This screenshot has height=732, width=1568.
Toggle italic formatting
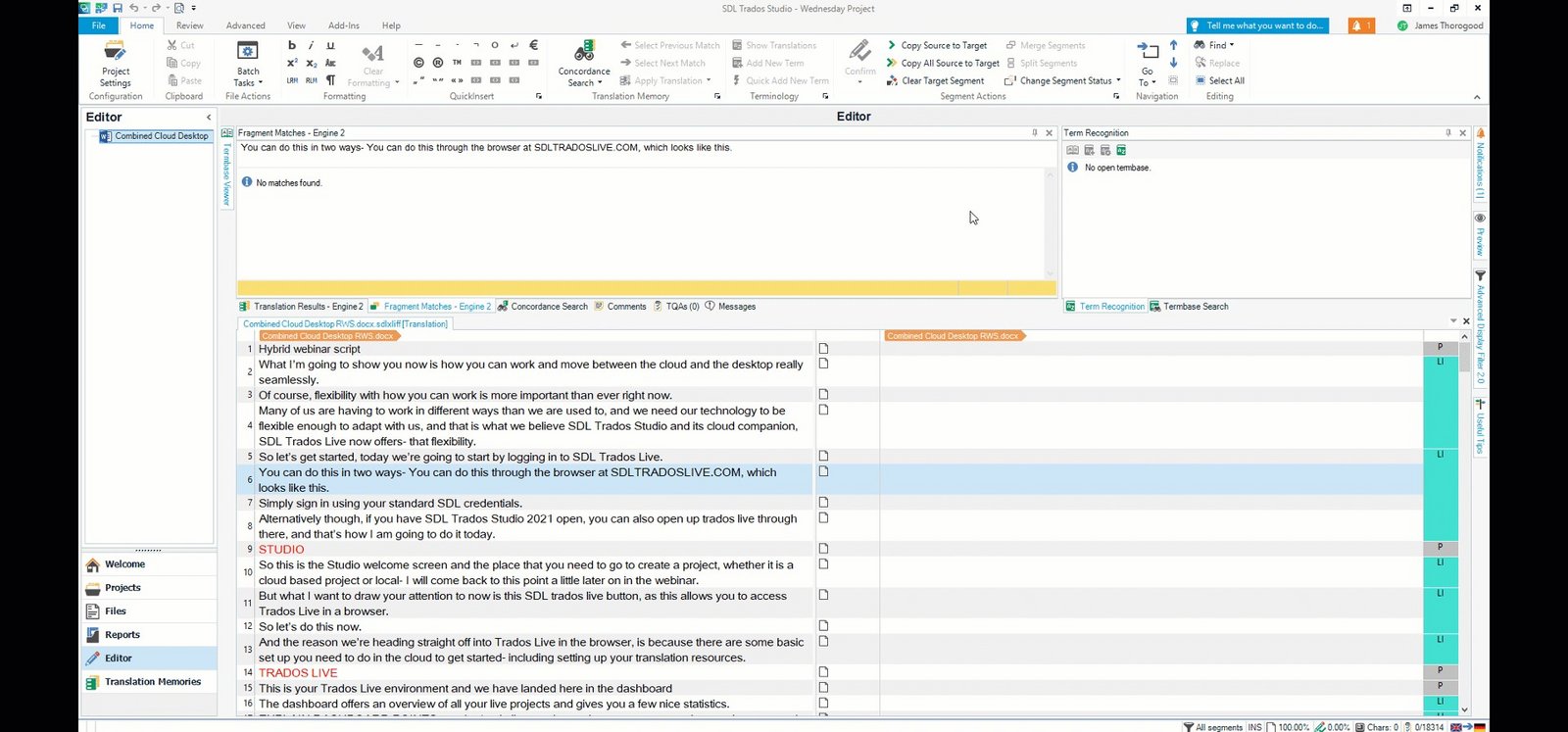[x=311, y=45]
